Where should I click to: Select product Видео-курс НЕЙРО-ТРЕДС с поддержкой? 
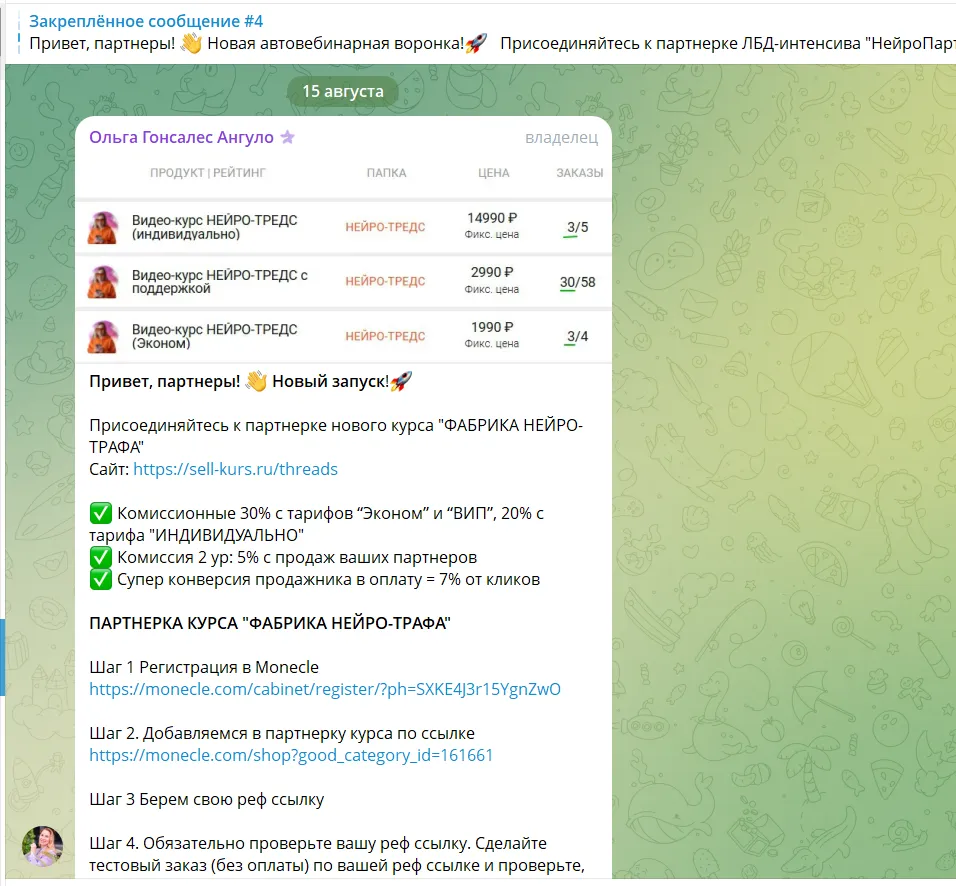pyautogui.click(x=219, y=282)
